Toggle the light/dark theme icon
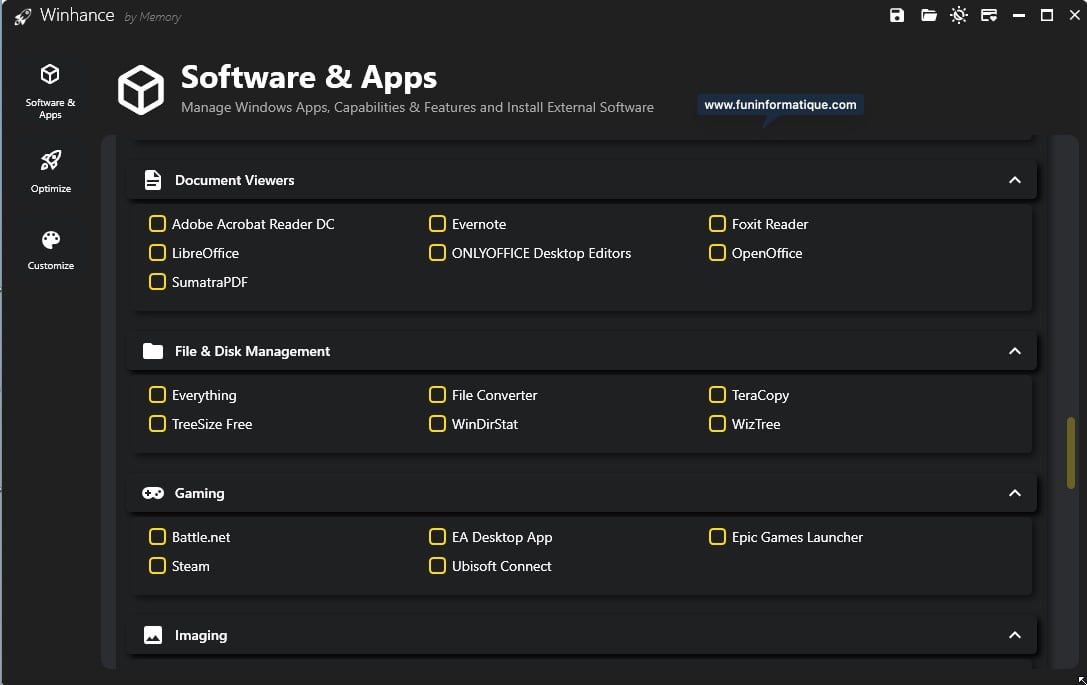This screenshot has width=1087, height=685. (x=959, y=15)
